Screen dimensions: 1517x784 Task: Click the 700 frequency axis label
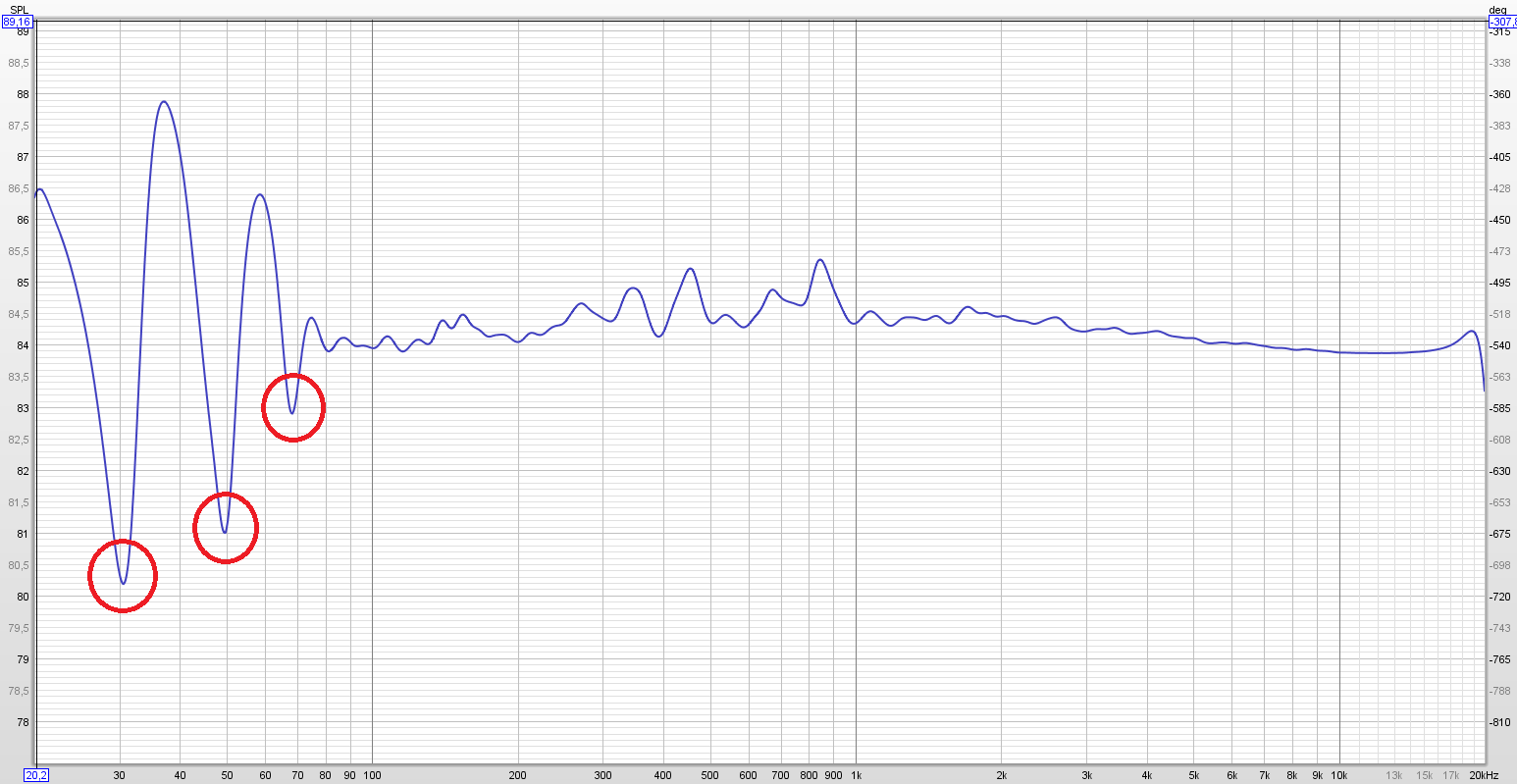click(x=780, y=775)
